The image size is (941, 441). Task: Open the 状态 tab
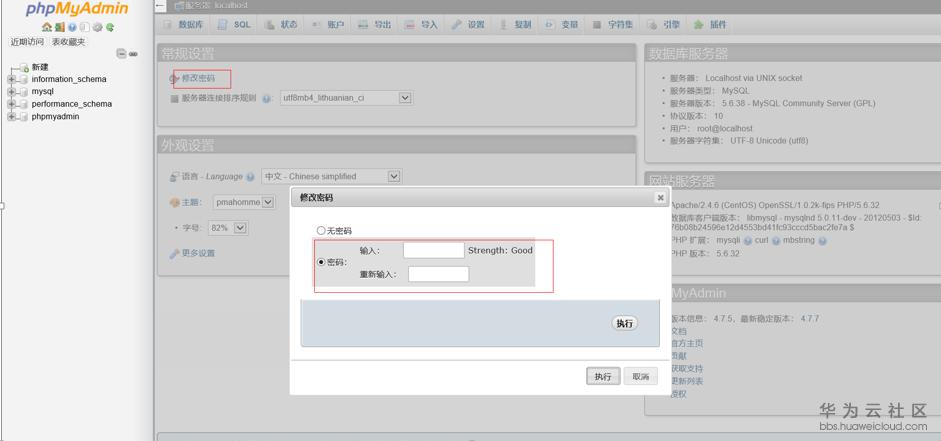point(281,25)
